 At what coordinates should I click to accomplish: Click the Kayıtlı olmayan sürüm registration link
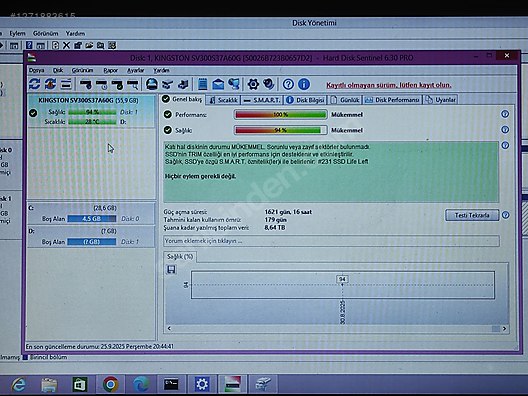389,85
